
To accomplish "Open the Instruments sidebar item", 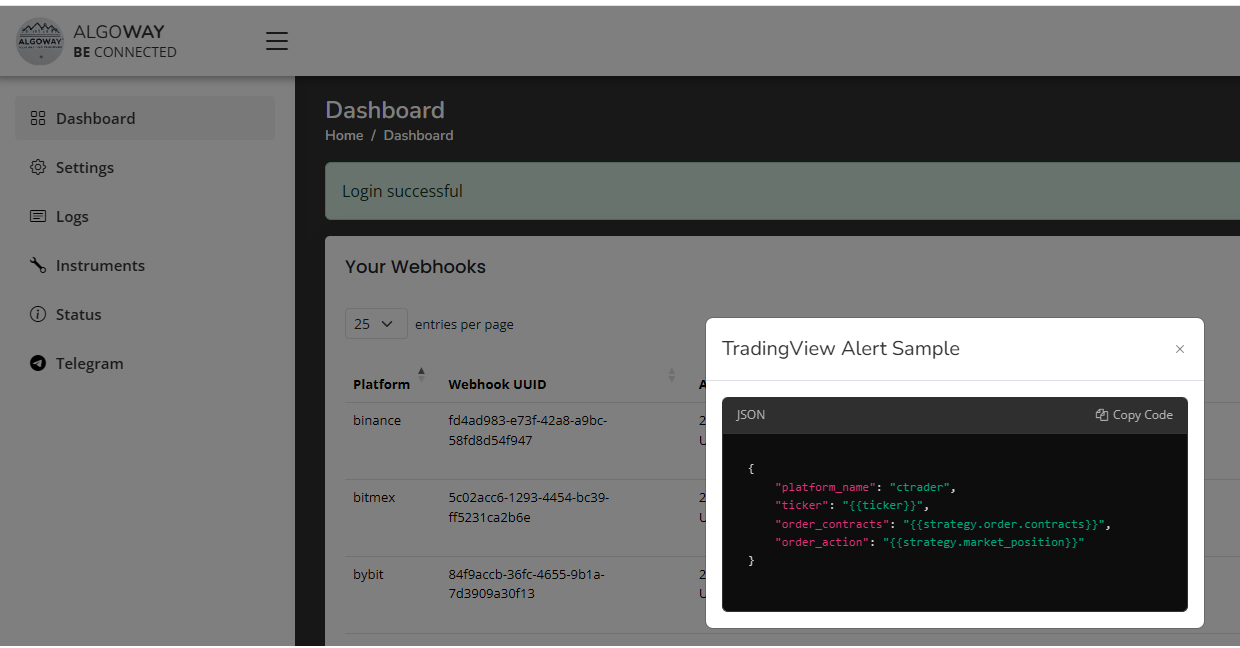I will coord(145,265).
